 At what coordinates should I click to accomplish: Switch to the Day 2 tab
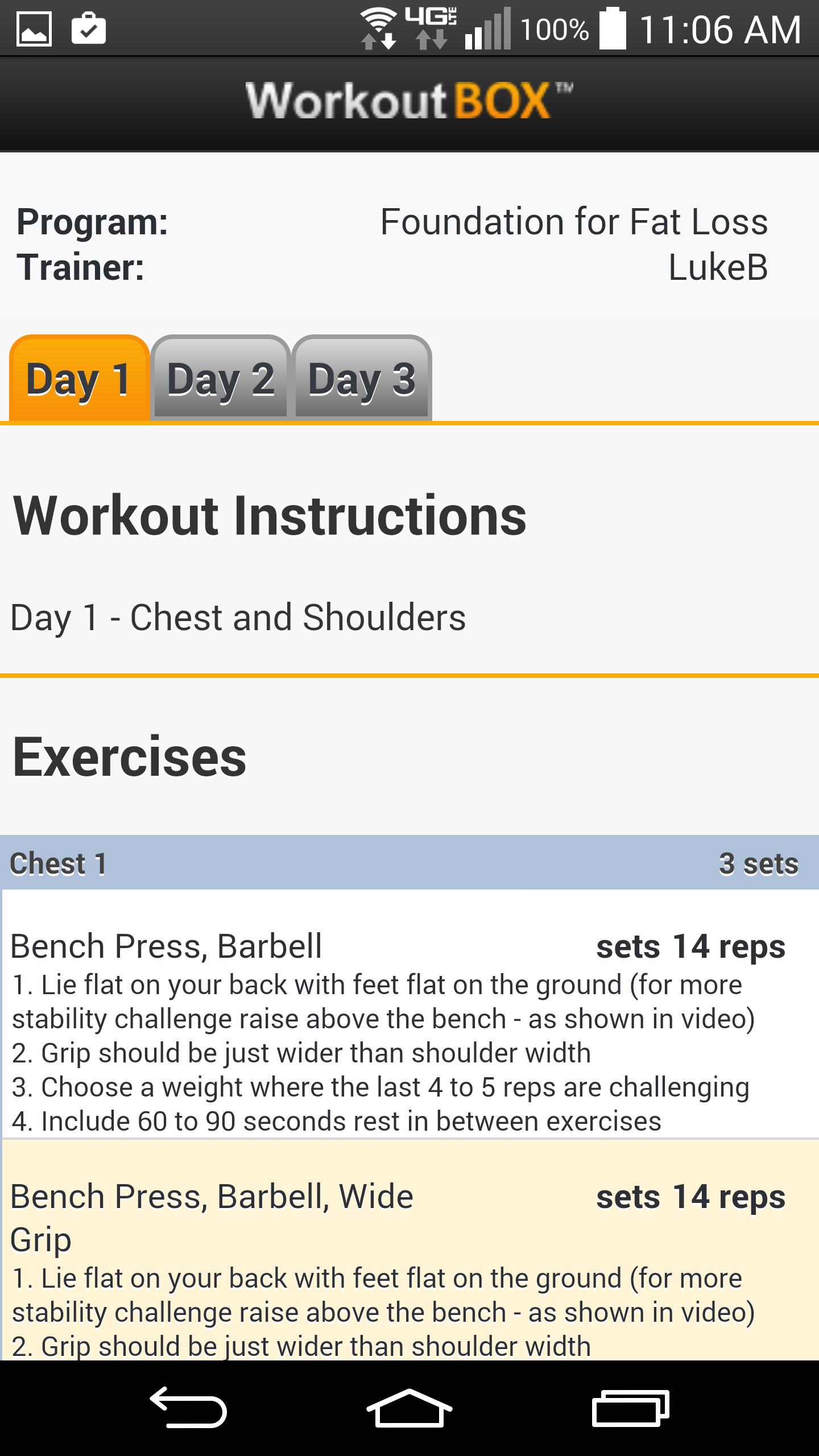point(221,379)
